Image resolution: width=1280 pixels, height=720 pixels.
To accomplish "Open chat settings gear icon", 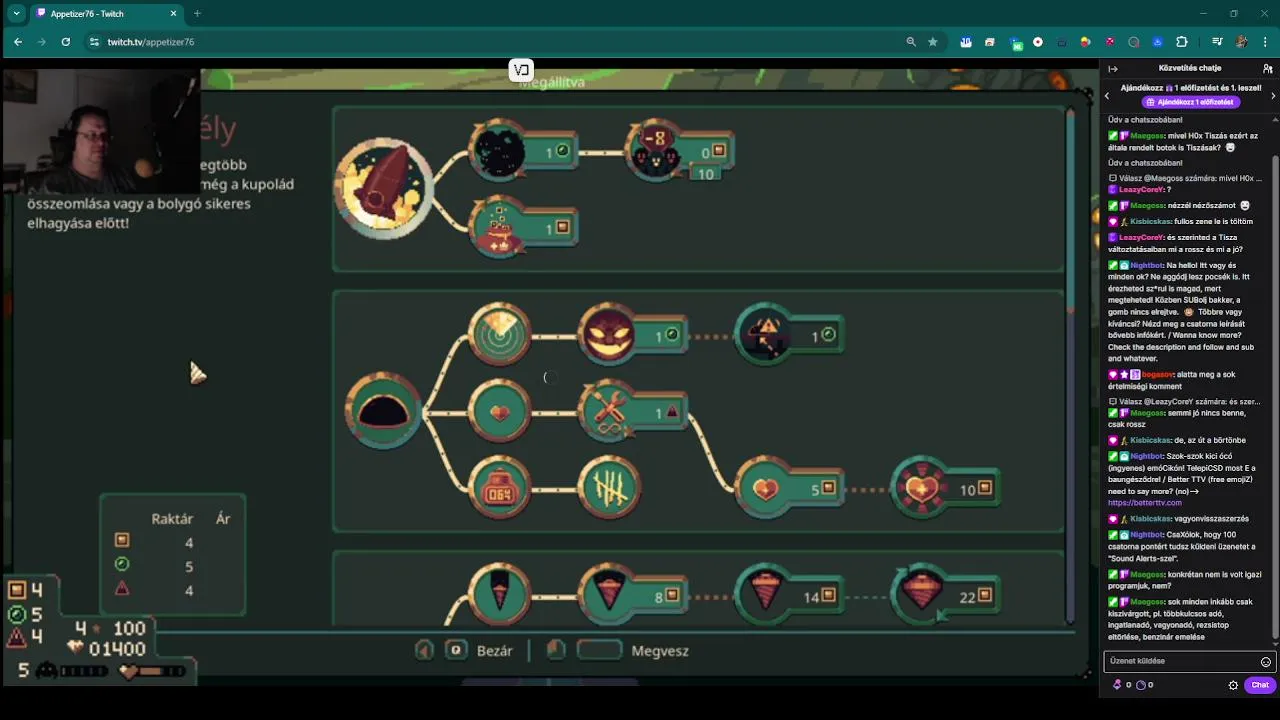I will point(1233,685).
